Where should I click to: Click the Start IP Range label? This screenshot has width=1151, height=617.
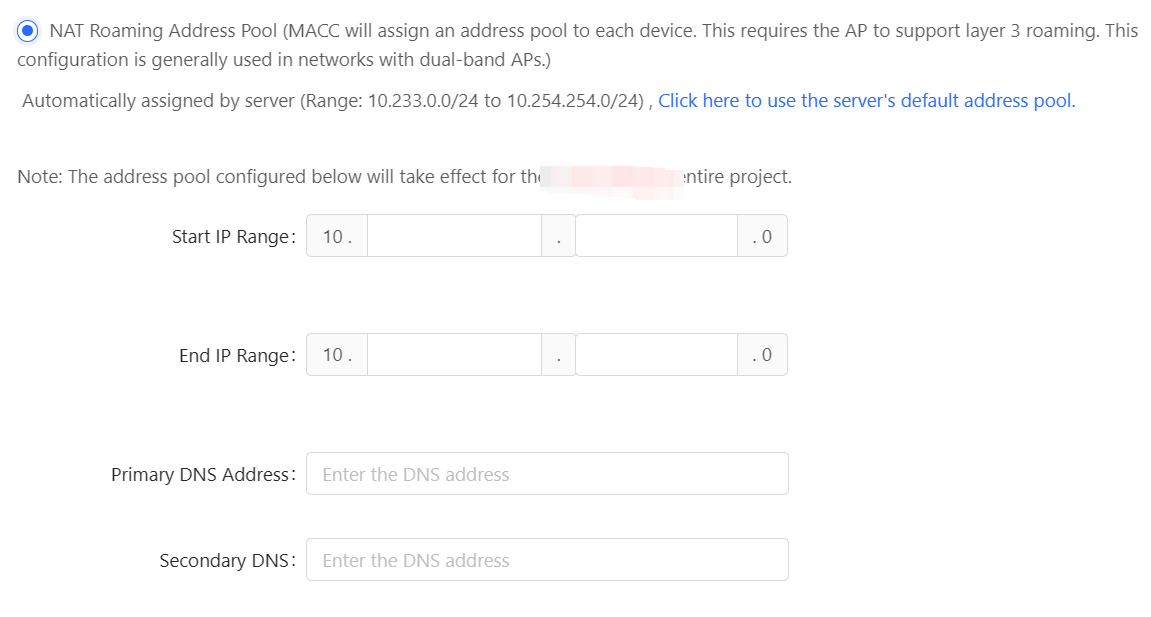click(233, 237)
